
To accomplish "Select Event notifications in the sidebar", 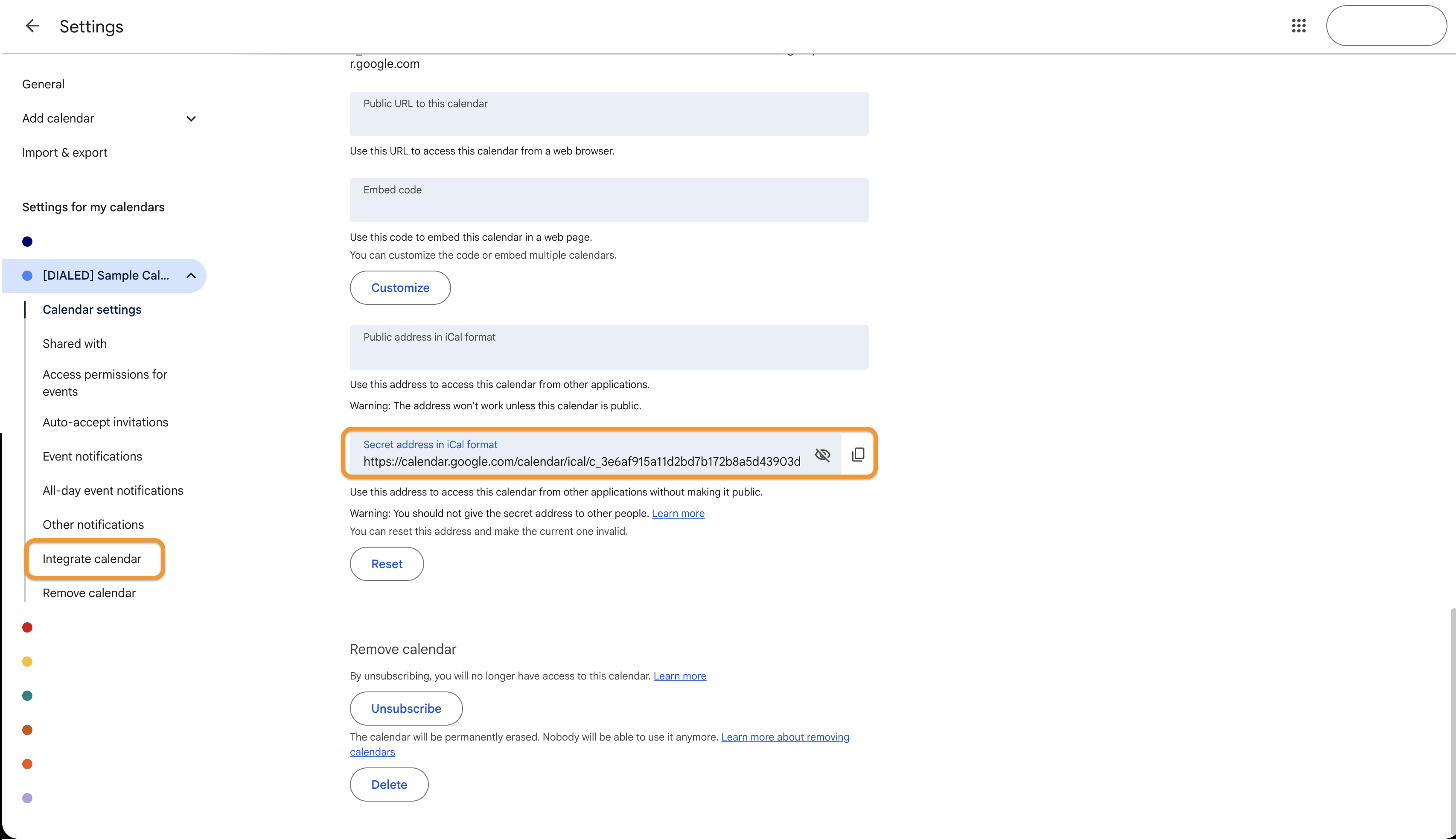I will click(92, 456).
